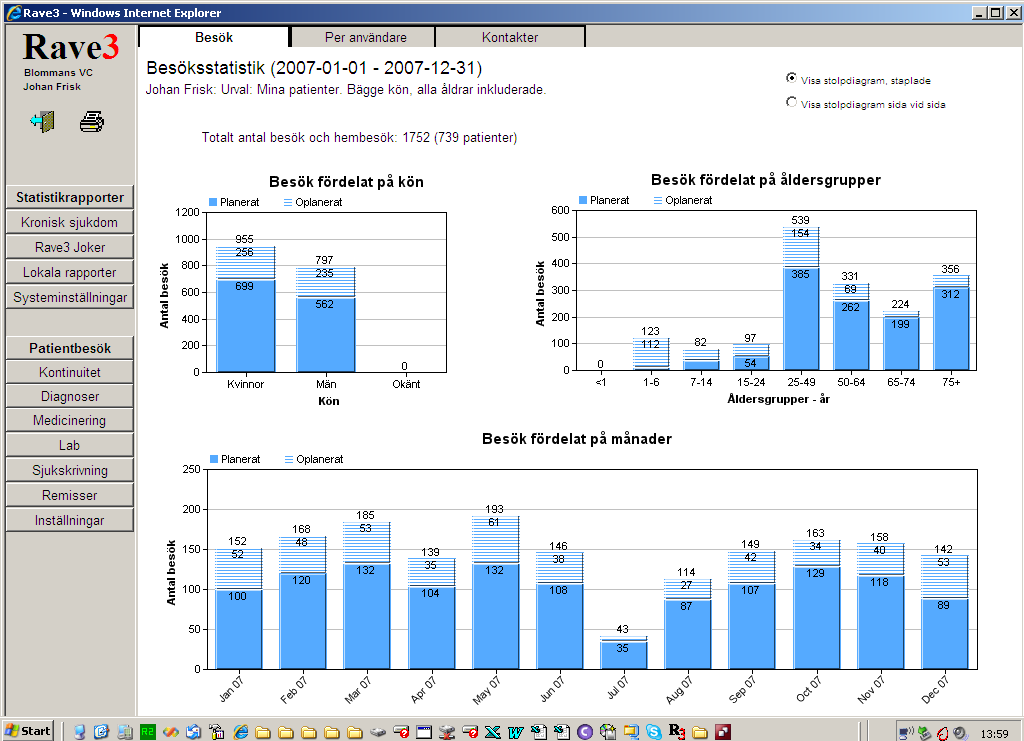Viewport: 1024px width, 741px height.
Task: Click the Kvinnor bar in gender chart
Action: (246, 309)
